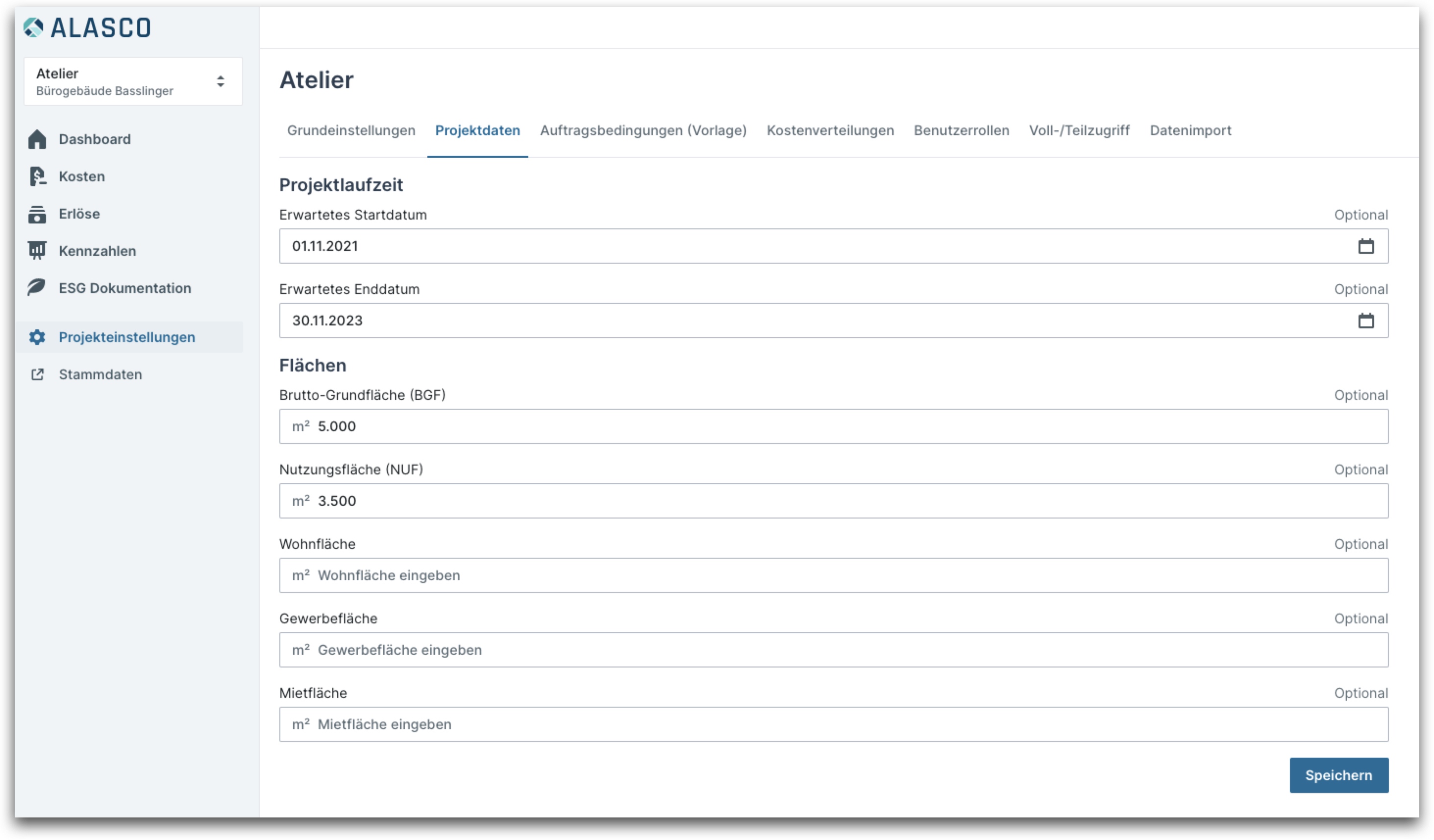Open the Atelier project switcher dropdown
The height and width of the screenshot is (840, 1434).
[133, 81]
